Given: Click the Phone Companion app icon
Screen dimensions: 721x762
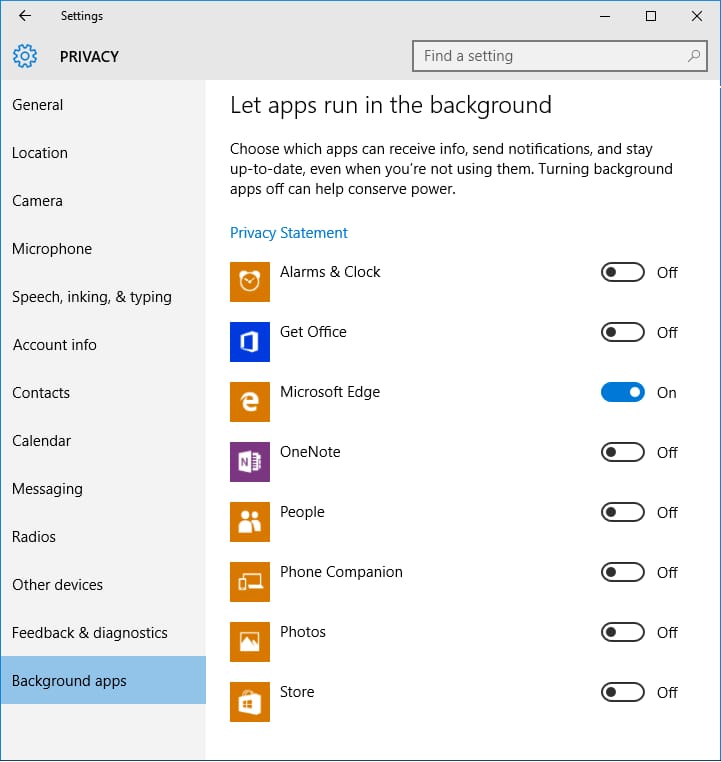Looking at the screenshot, I should (250, 582).
